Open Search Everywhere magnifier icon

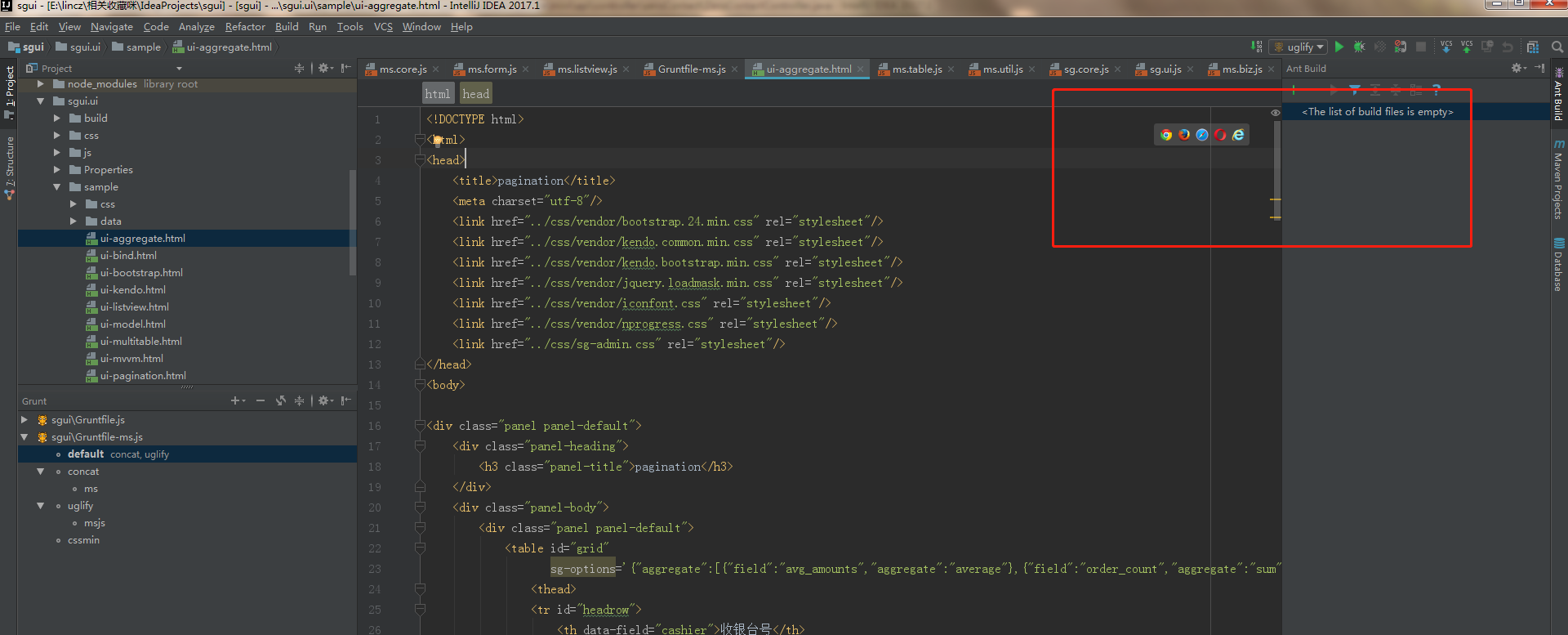point(1557,47)
